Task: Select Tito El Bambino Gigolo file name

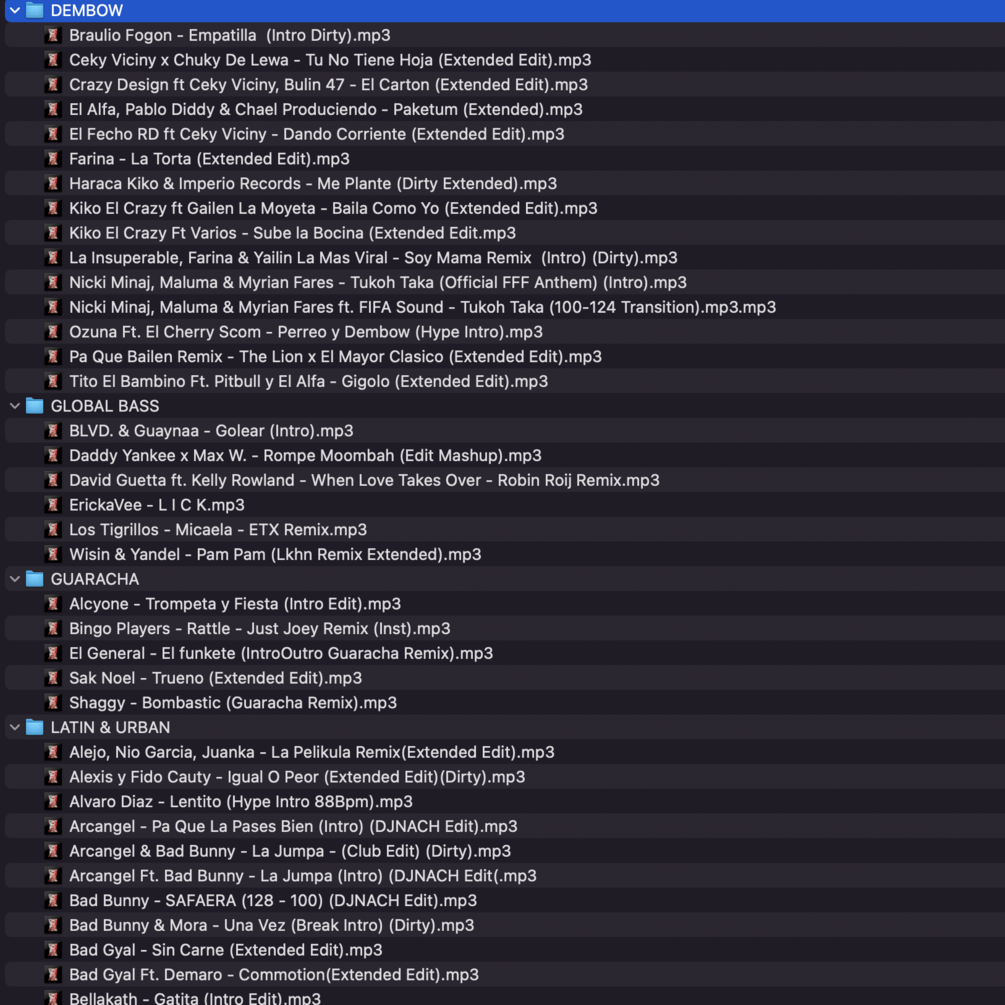Action: 308,381
